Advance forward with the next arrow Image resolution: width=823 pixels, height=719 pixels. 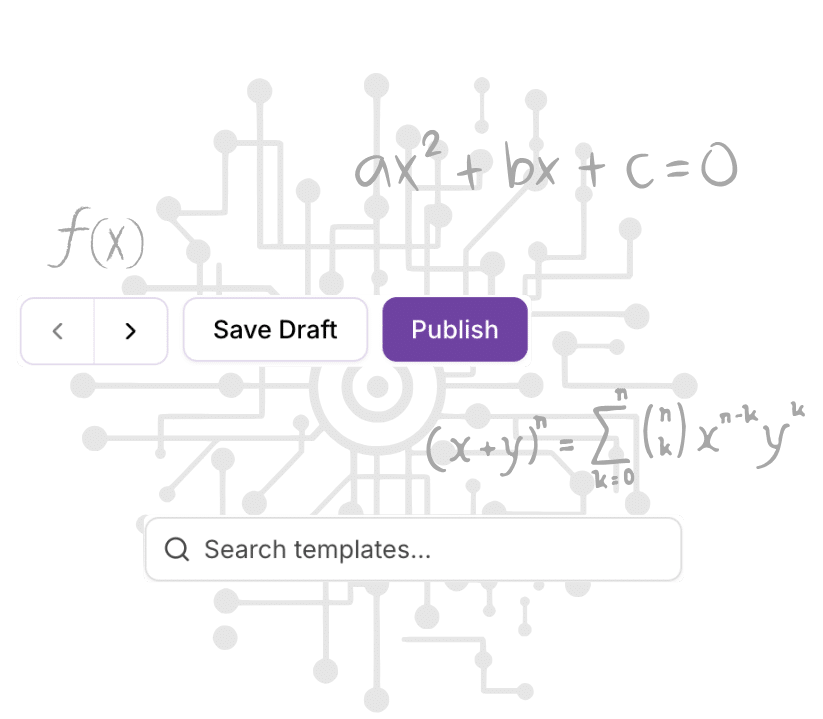click(x=131, y=331)
